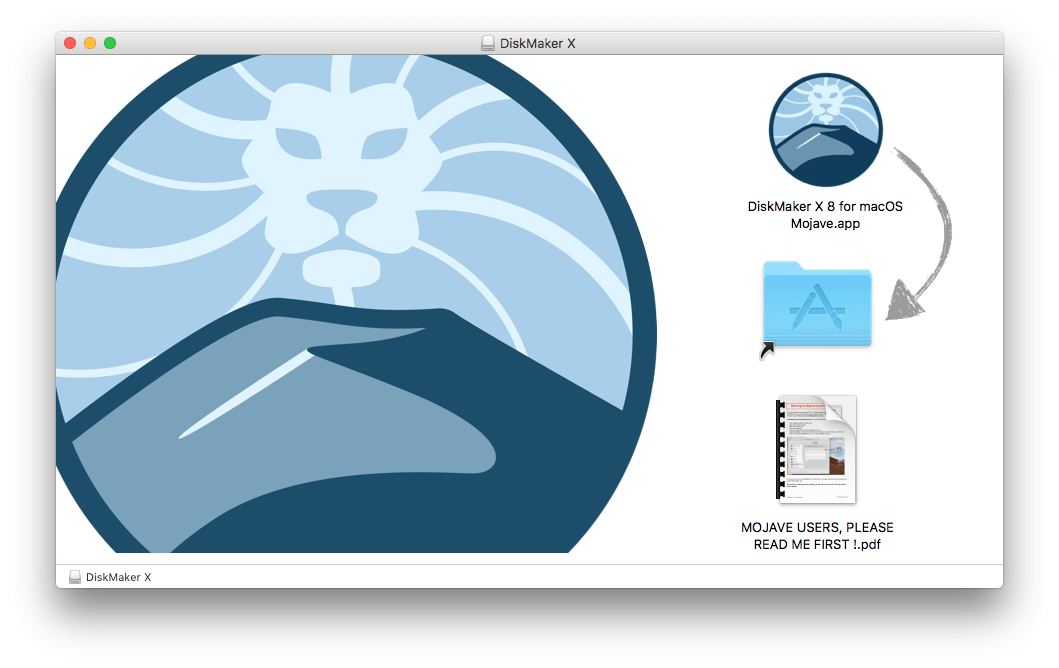Click empty title bar area right of title

coord(800,43)
